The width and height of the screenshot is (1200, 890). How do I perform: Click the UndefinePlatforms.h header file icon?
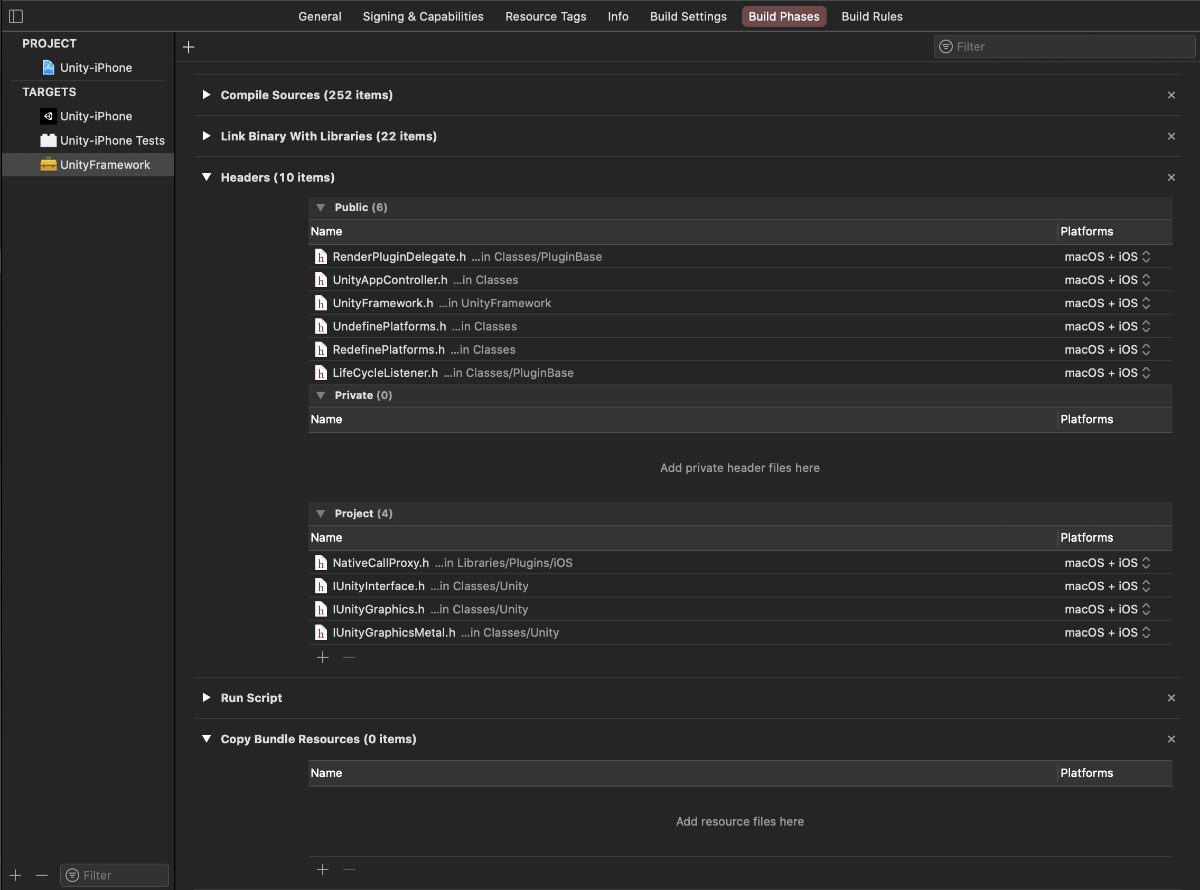point(321,326)
